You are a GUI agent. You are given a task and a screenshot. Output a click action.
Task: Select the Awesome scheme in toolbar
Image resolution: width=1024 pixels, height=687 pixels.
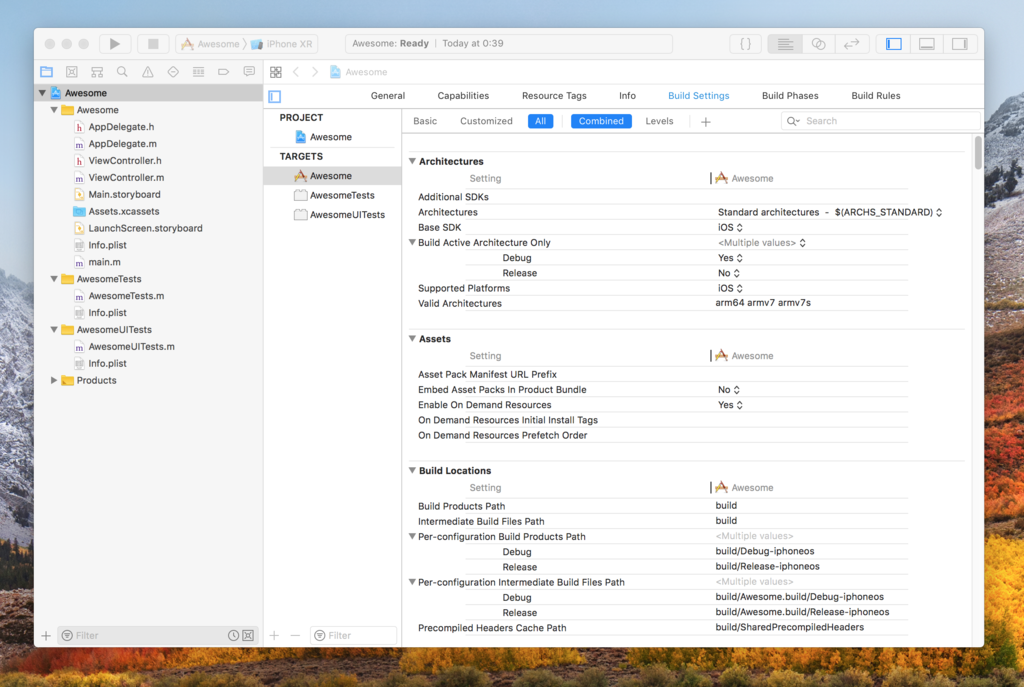click(210, 44)
